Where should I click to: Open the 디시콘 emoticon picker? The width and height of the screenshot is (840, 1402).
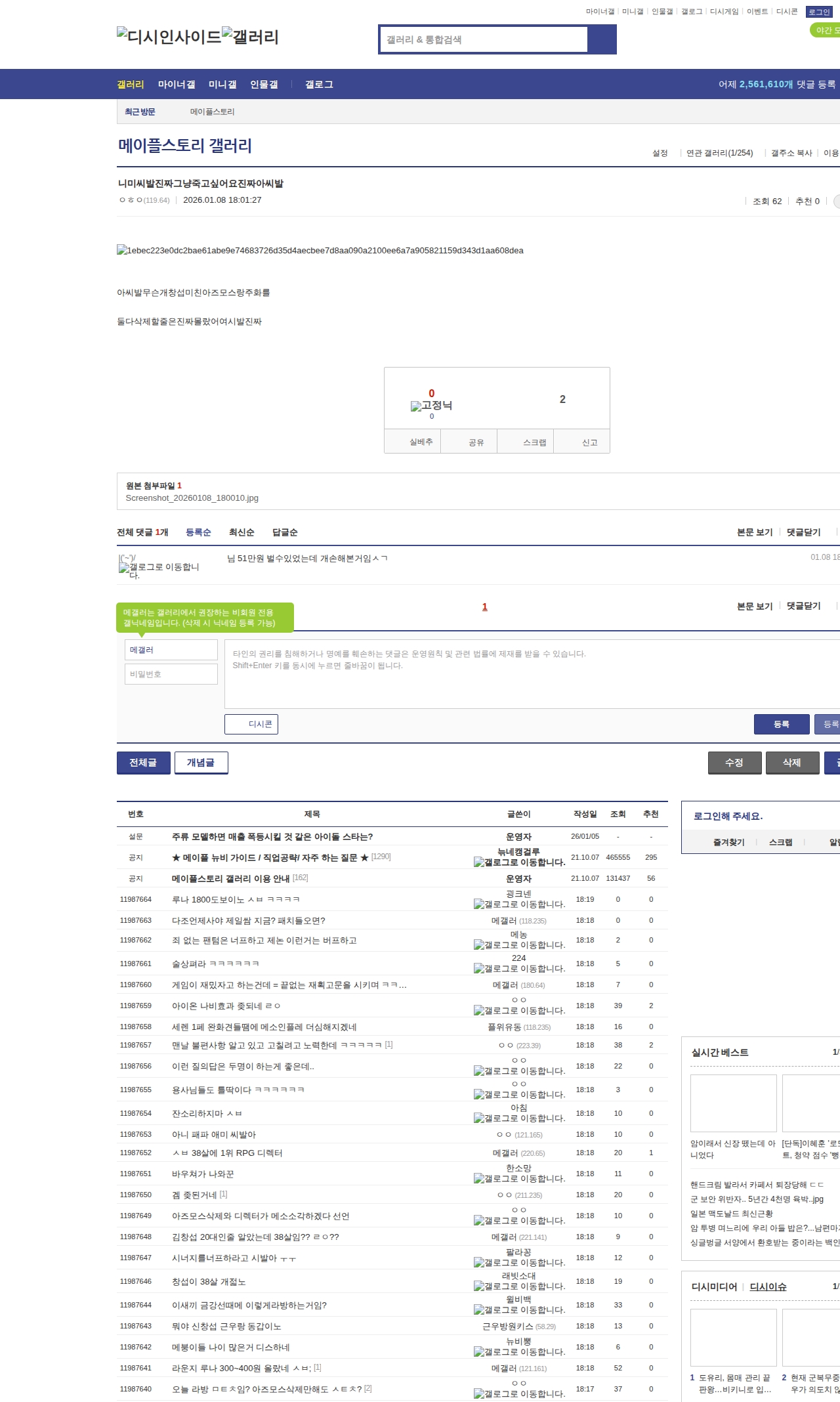[x=252, y=724]
